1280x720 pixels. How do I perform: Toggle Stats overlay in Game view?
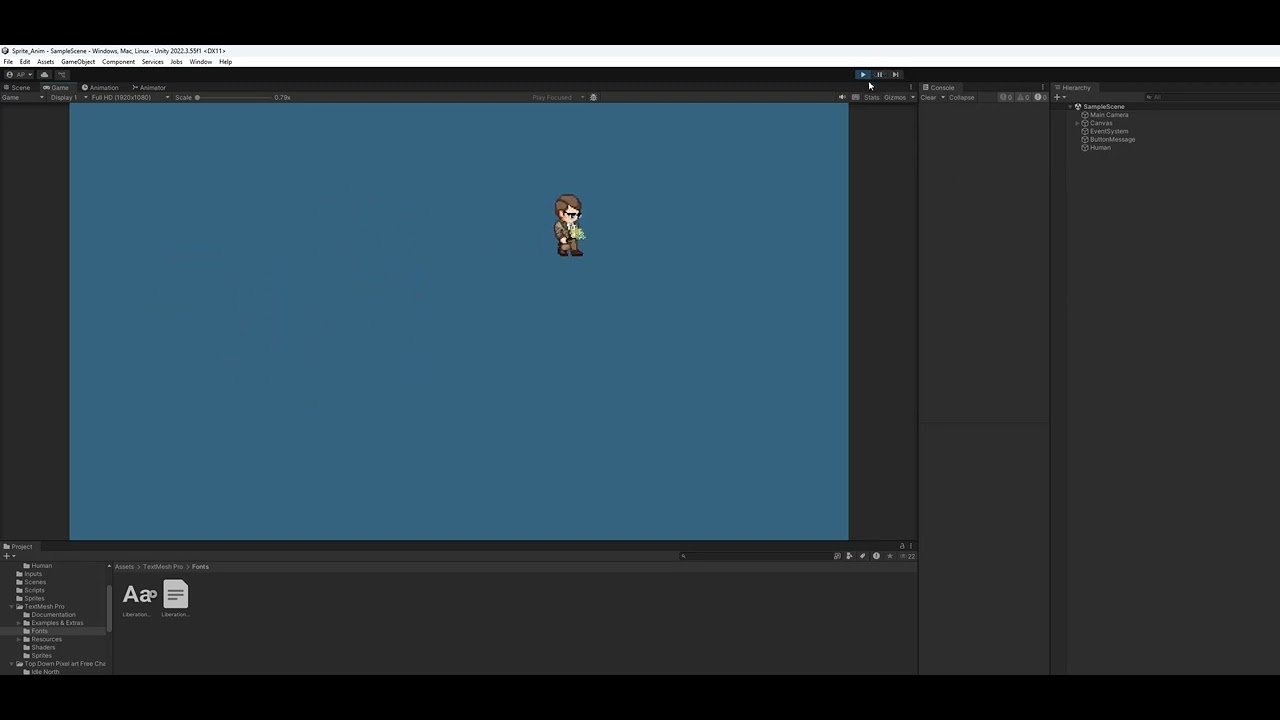click(872, 97)
